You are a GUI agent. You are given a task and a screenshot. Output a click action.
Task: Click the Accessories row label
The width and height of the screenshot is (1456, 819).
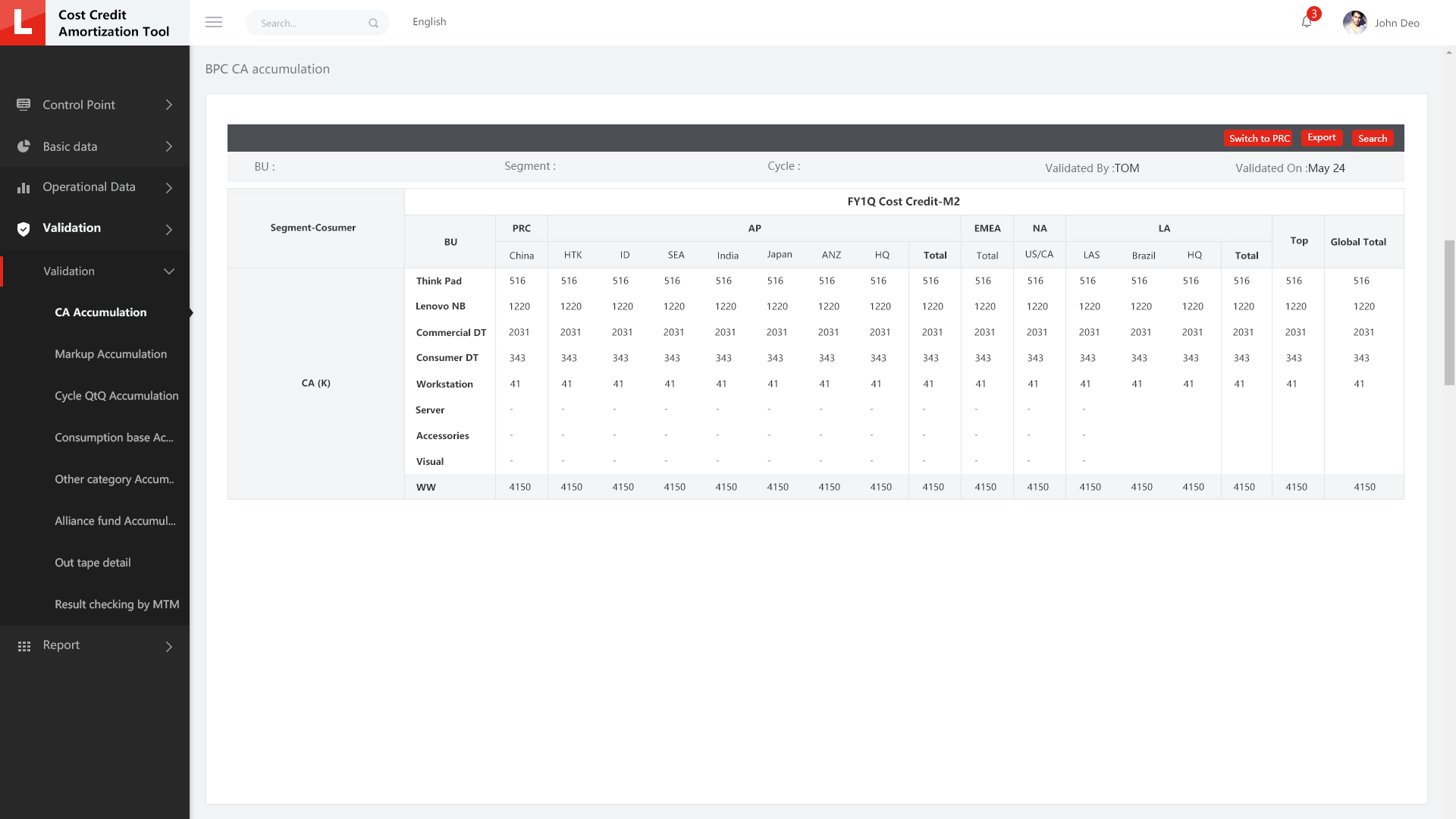442,435
